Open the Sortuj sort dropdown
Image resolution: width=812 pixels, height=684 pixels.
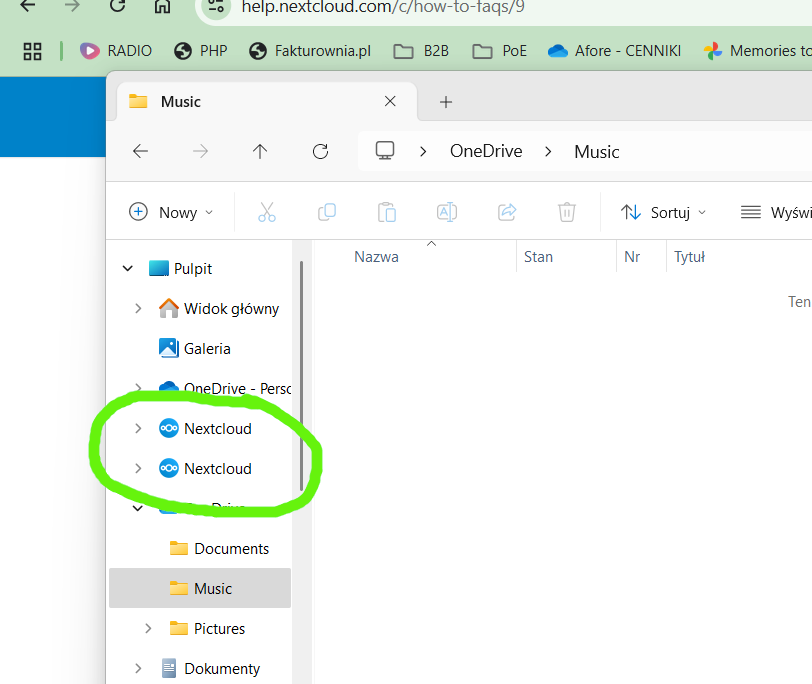pos(663,212)
